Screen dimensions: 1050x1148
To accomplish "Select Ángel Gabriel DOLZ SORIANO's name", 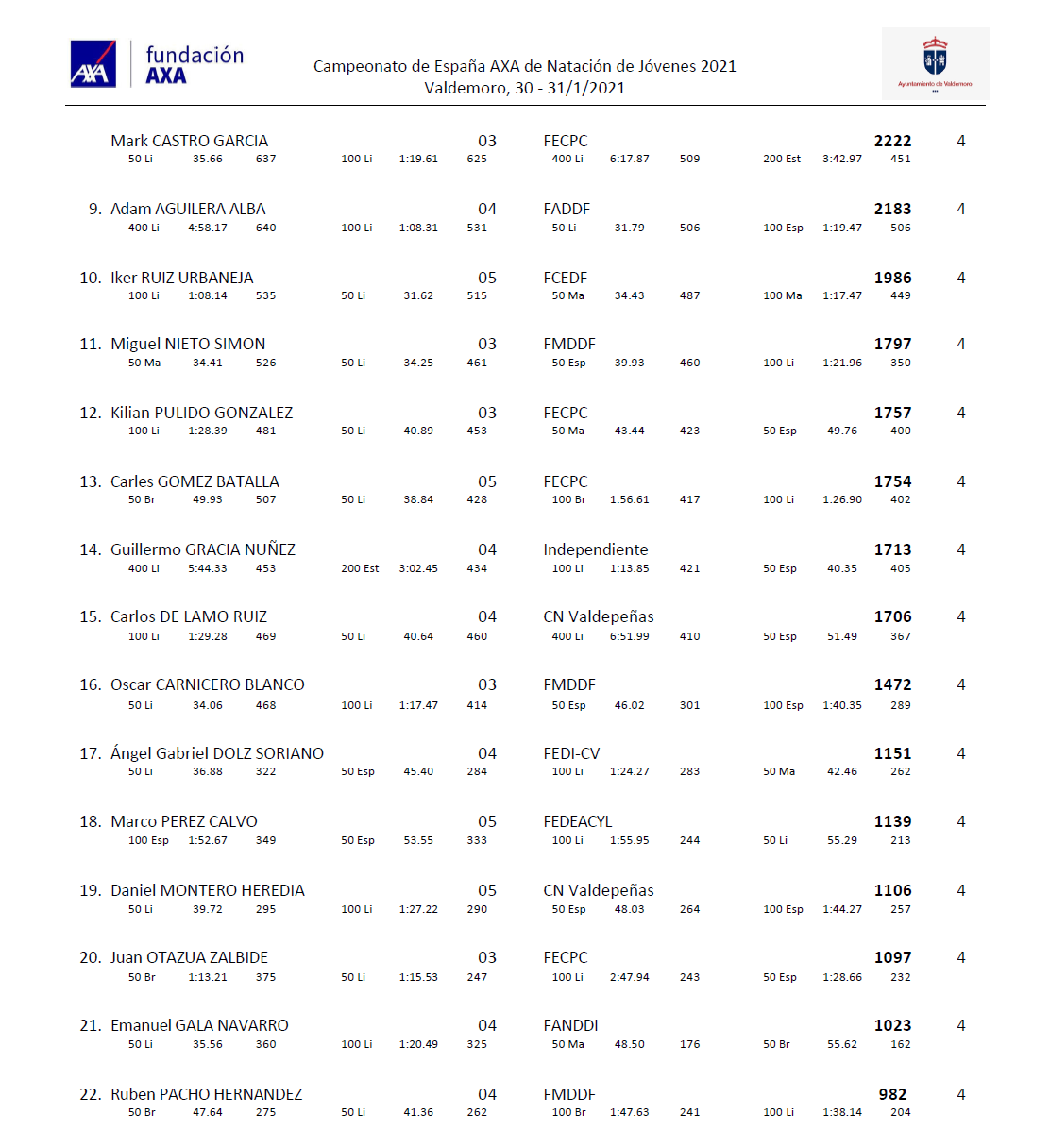I will coord(217,753).
